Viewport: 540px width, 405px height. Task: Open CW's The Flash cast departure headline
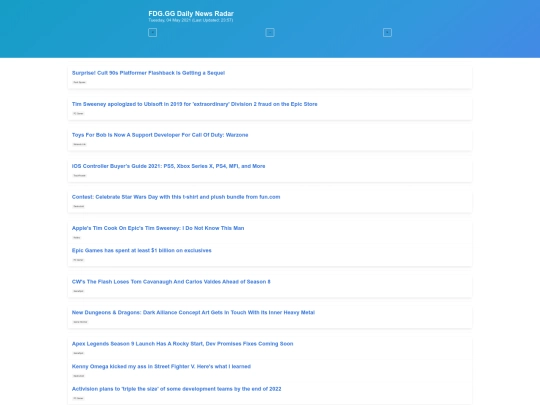pos(171,282)
